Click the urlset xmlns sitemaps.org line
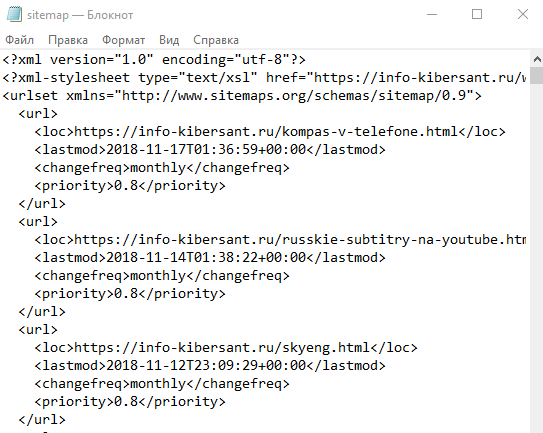Image resolution: width=543 pixels, height=433 pixels. click(x=242, y=96)
